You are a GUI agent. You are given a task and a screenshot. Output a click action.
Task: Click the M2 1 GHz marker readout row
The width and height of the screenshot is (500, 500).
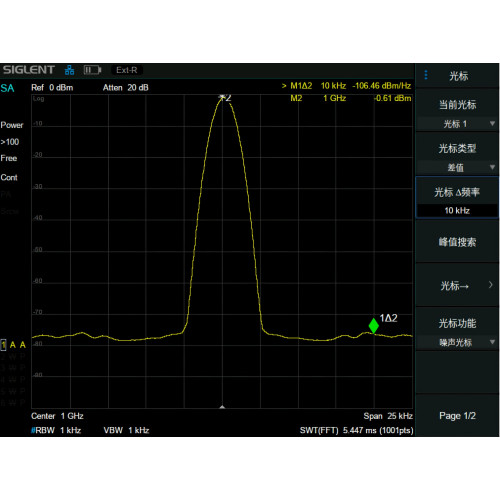tap(351, 98)
